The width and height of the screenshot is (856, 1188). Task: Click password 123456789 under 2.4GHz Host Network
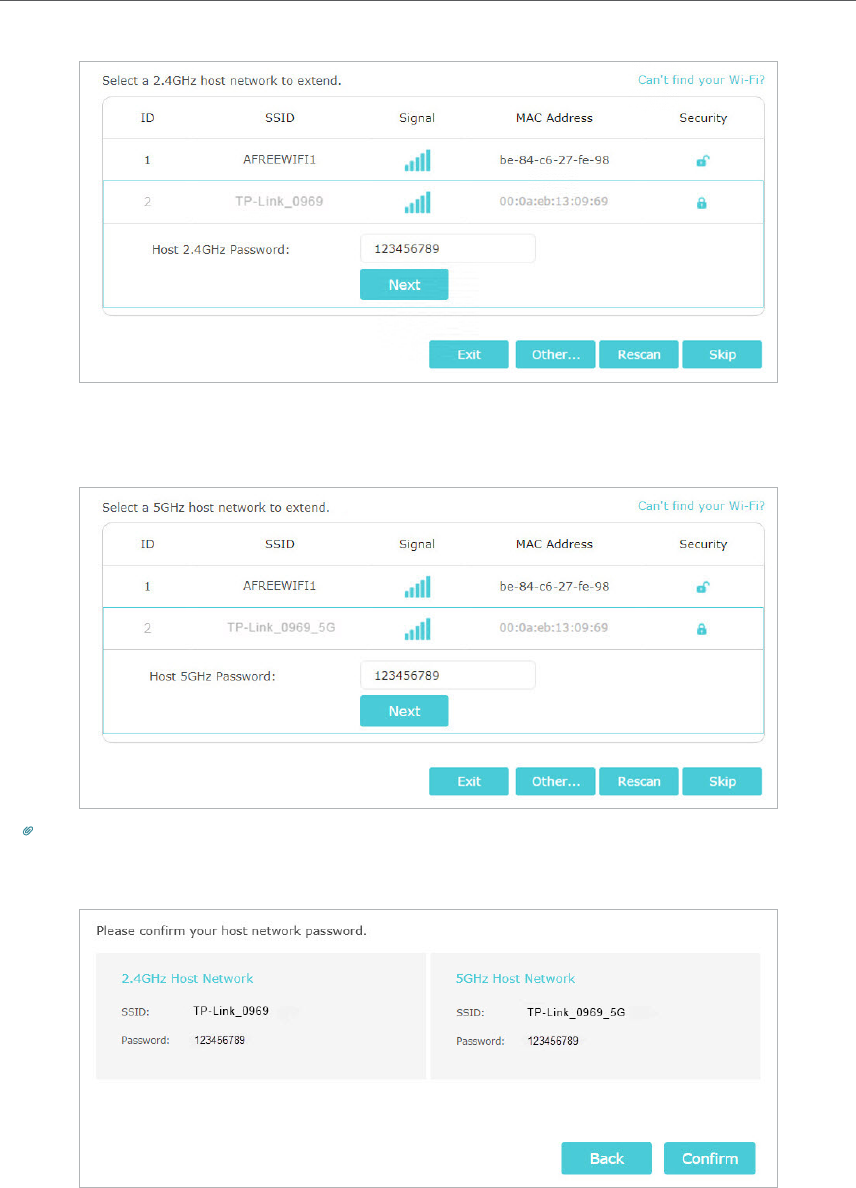220,1040
